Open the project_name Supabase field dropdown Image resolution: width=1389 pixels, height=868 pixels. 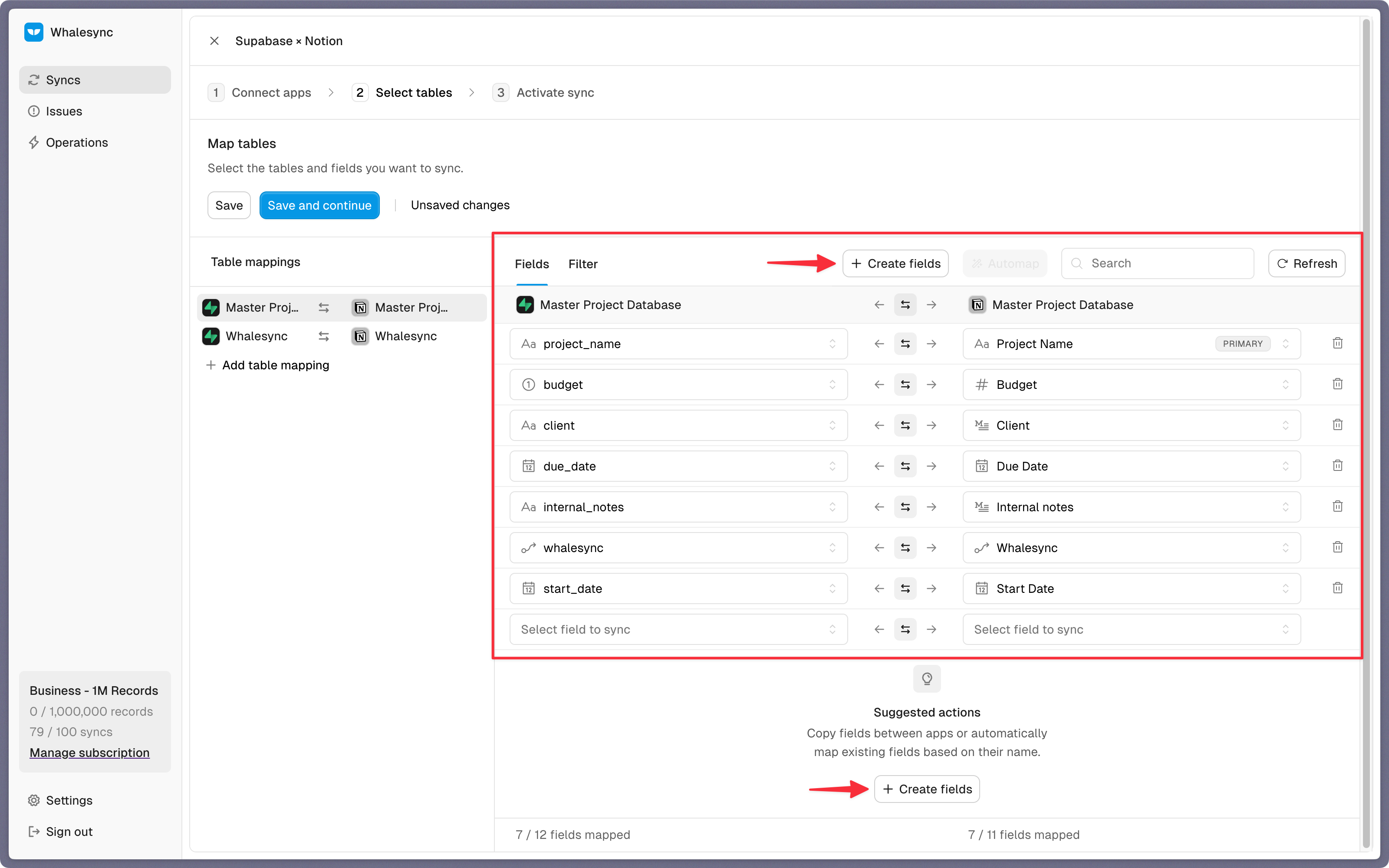coord(678,344)
